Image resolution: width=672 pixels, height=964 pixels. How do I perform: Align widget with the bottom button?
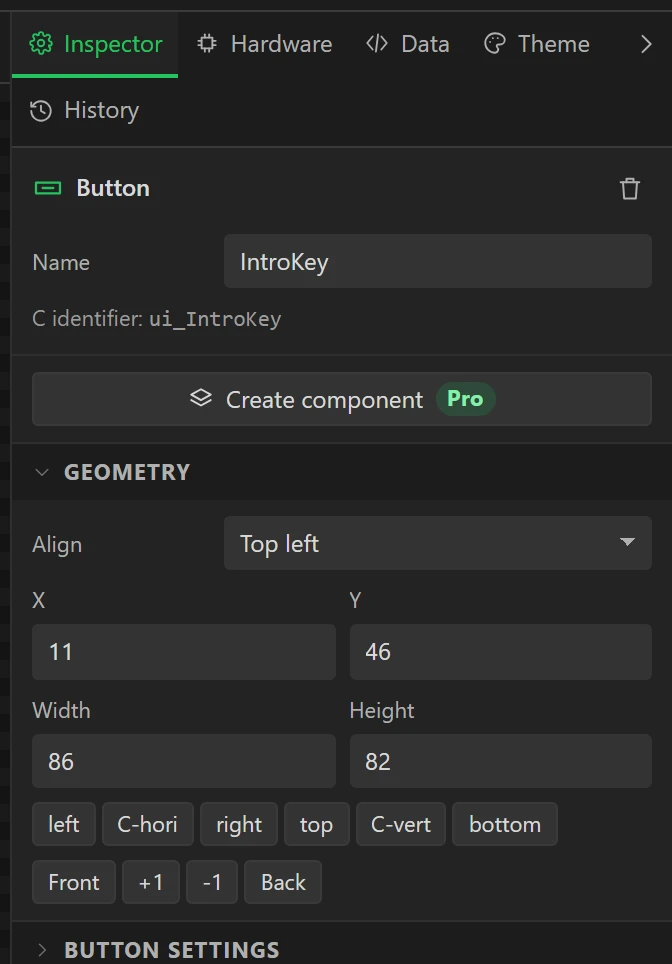click(505, 824)
